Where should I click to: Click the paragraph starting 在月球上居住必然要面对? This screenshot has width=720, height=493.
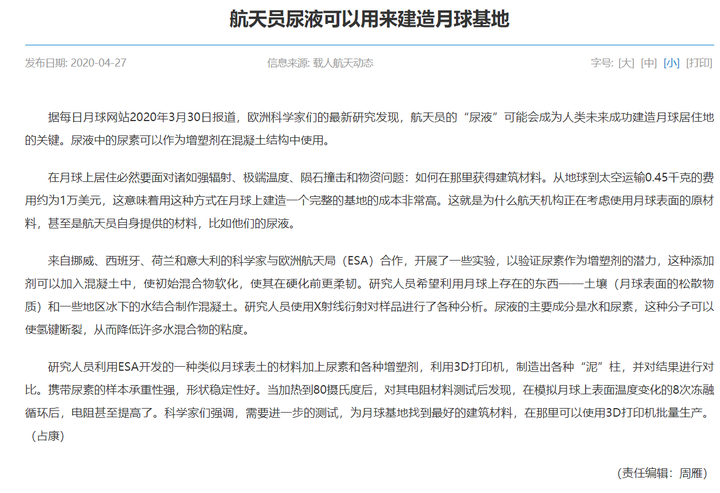click(x=369, y=201)
